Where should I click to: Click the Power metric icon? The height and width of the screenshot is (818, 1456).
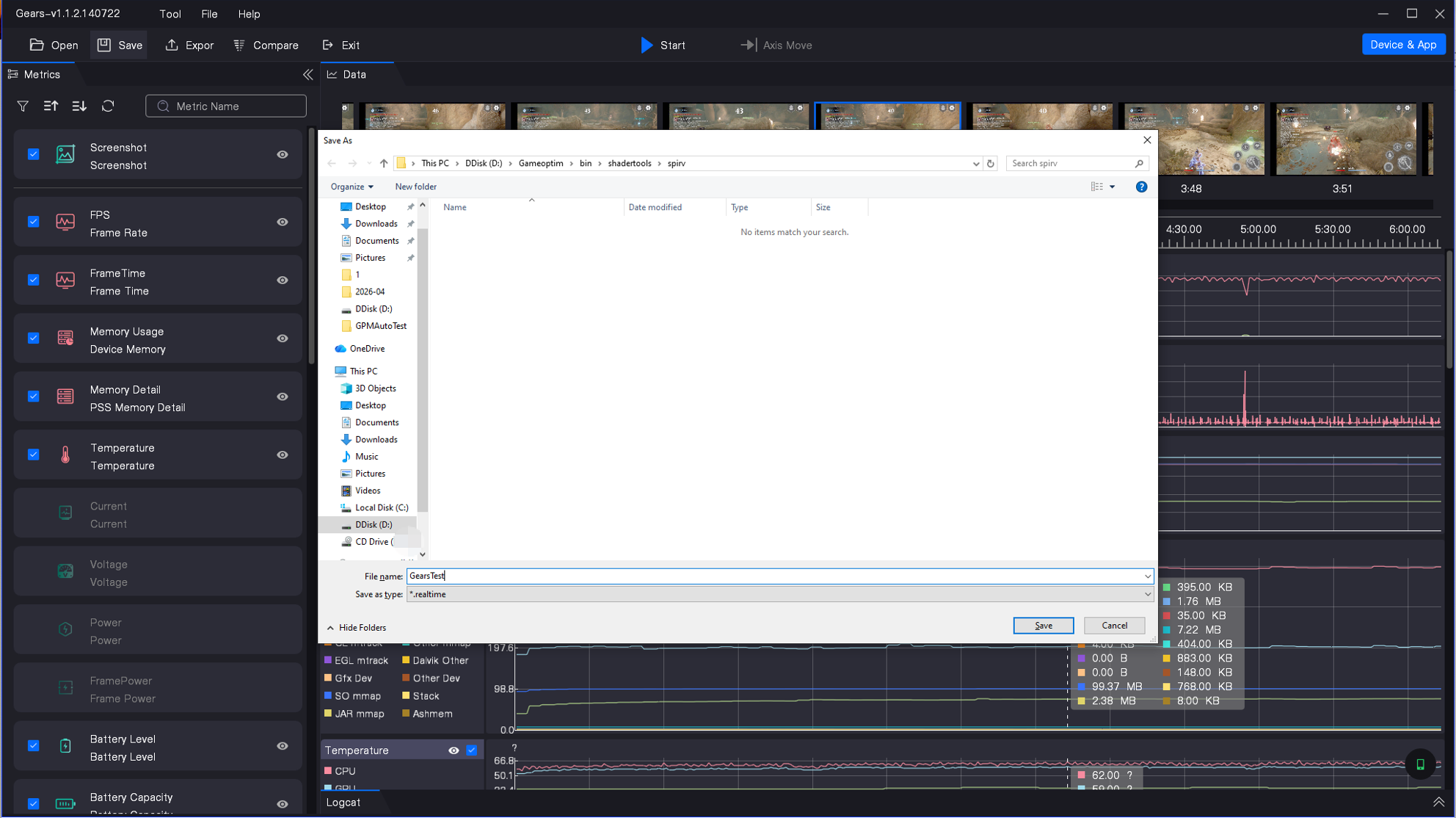coord(65,630)
